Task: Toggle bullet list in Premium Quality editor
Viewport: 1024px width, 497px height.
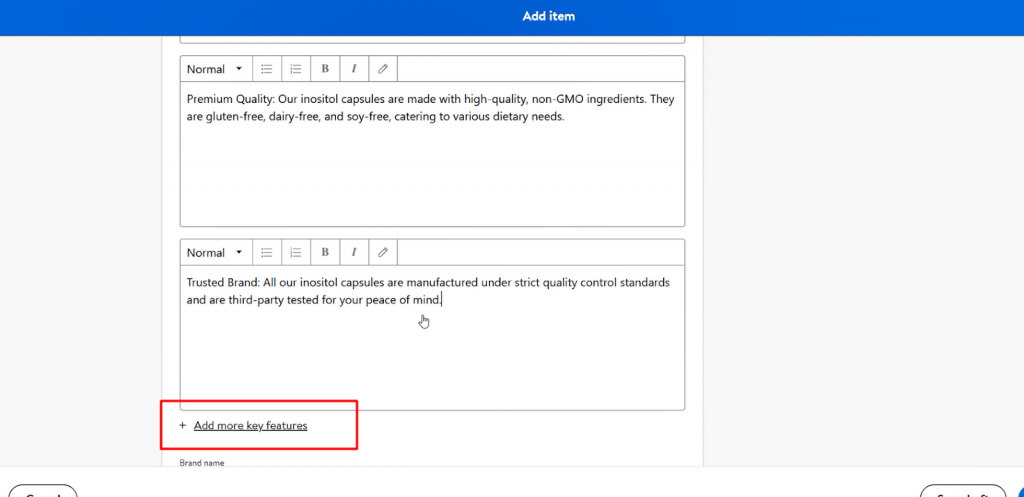Action: [x=266, y=69]
